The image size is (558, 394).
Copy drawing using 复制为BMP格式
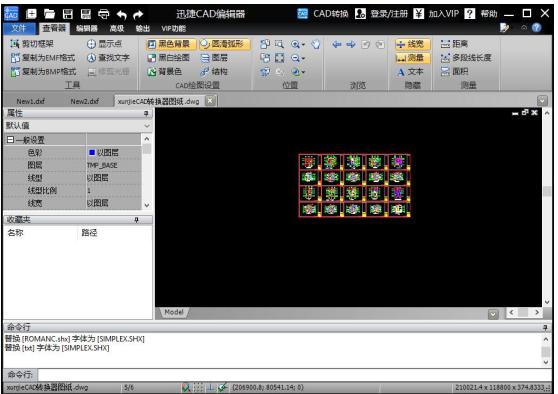pyautogui.click(x=43, y=72)
